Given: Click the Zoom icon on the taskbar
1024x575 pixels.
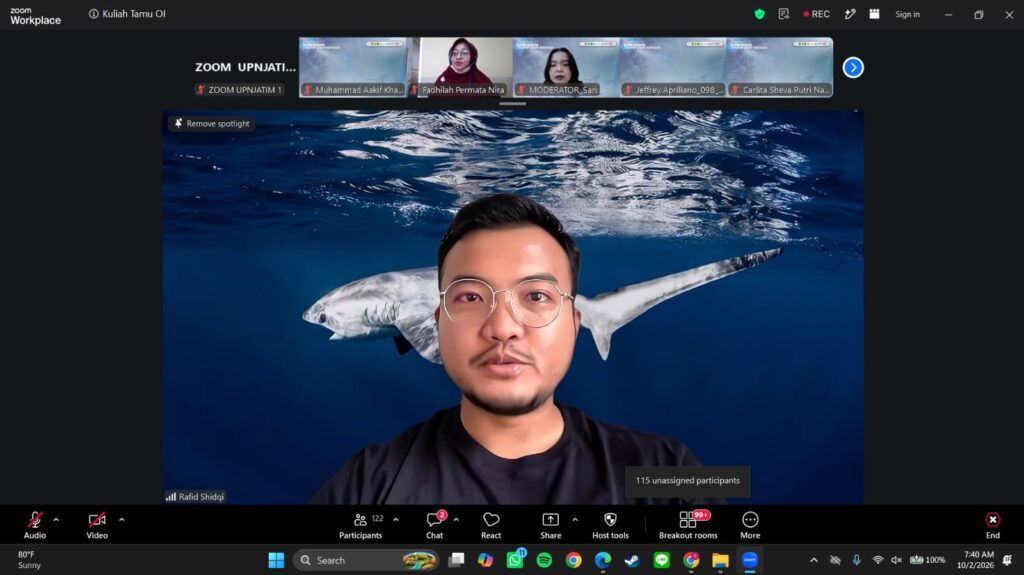Looking at the screenshot, I should pyautogui.click(x=750, y=560).
